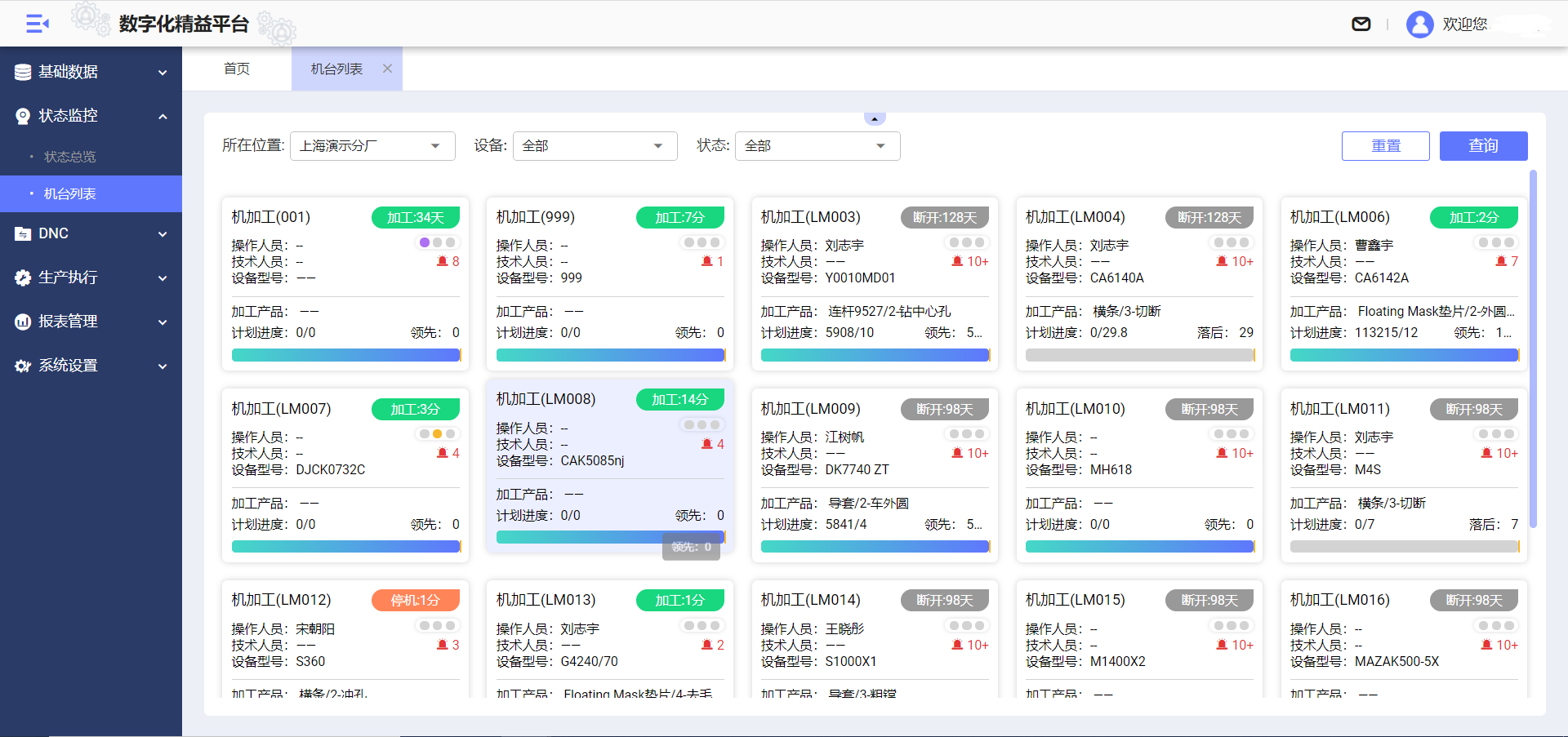Click alarm bell on 机加工(LM009) card

tap(957, 453)
